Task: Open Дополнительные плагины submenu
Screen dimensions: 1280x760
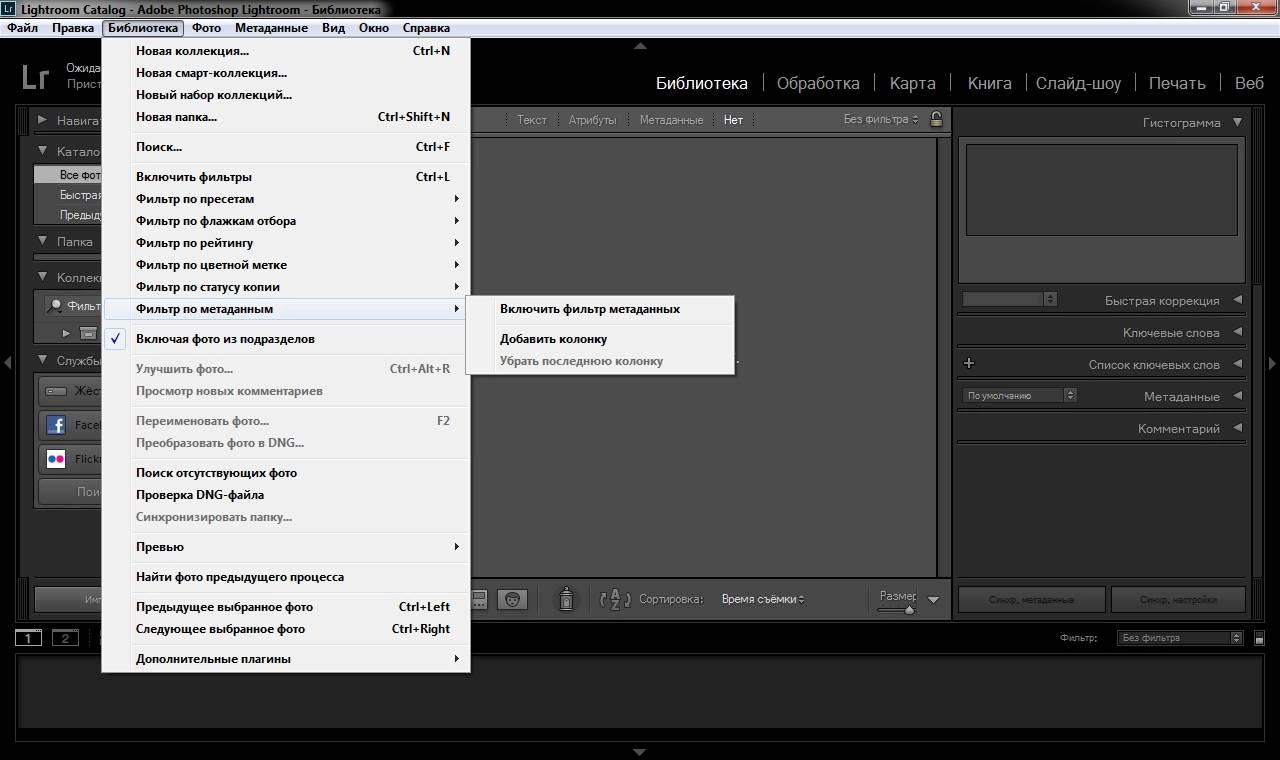Action: 286,659
